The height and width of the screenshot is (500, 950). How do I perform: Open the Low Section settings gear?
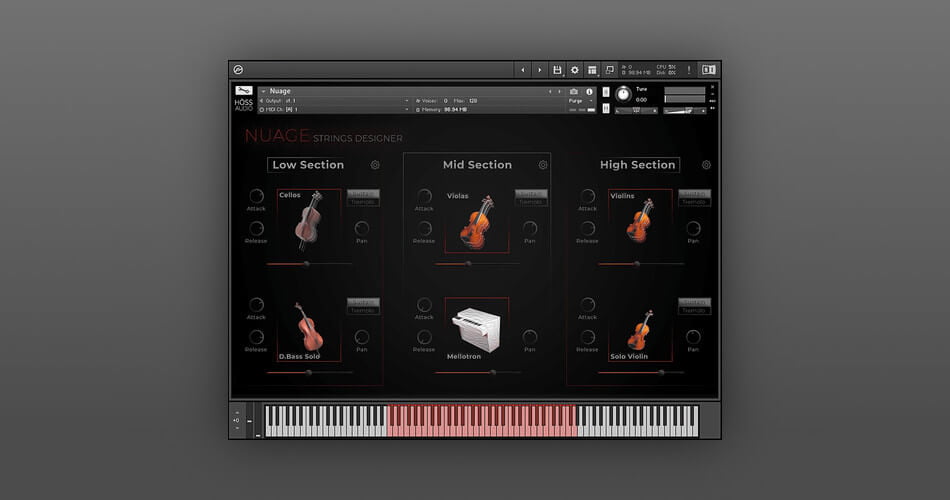pyautogui.click(x=375, y=165)
